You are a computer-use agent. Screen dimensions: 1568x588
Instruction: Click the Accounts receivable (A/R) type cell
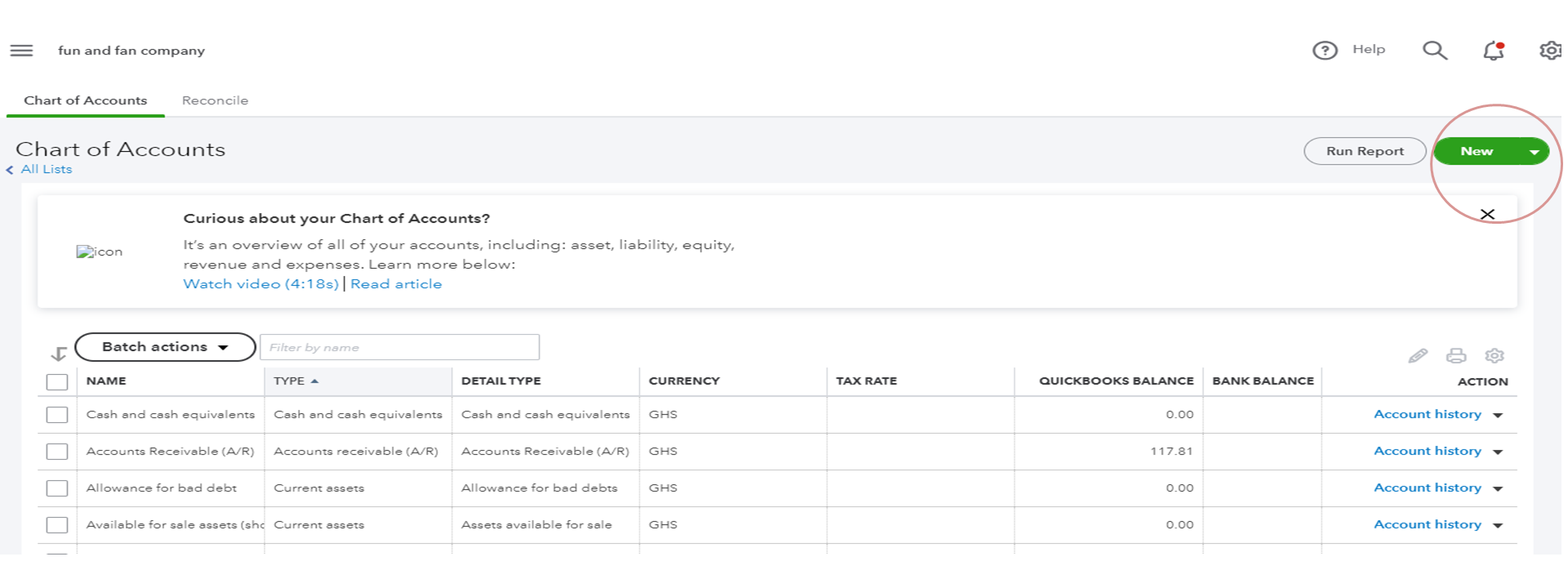coord(356,452)
